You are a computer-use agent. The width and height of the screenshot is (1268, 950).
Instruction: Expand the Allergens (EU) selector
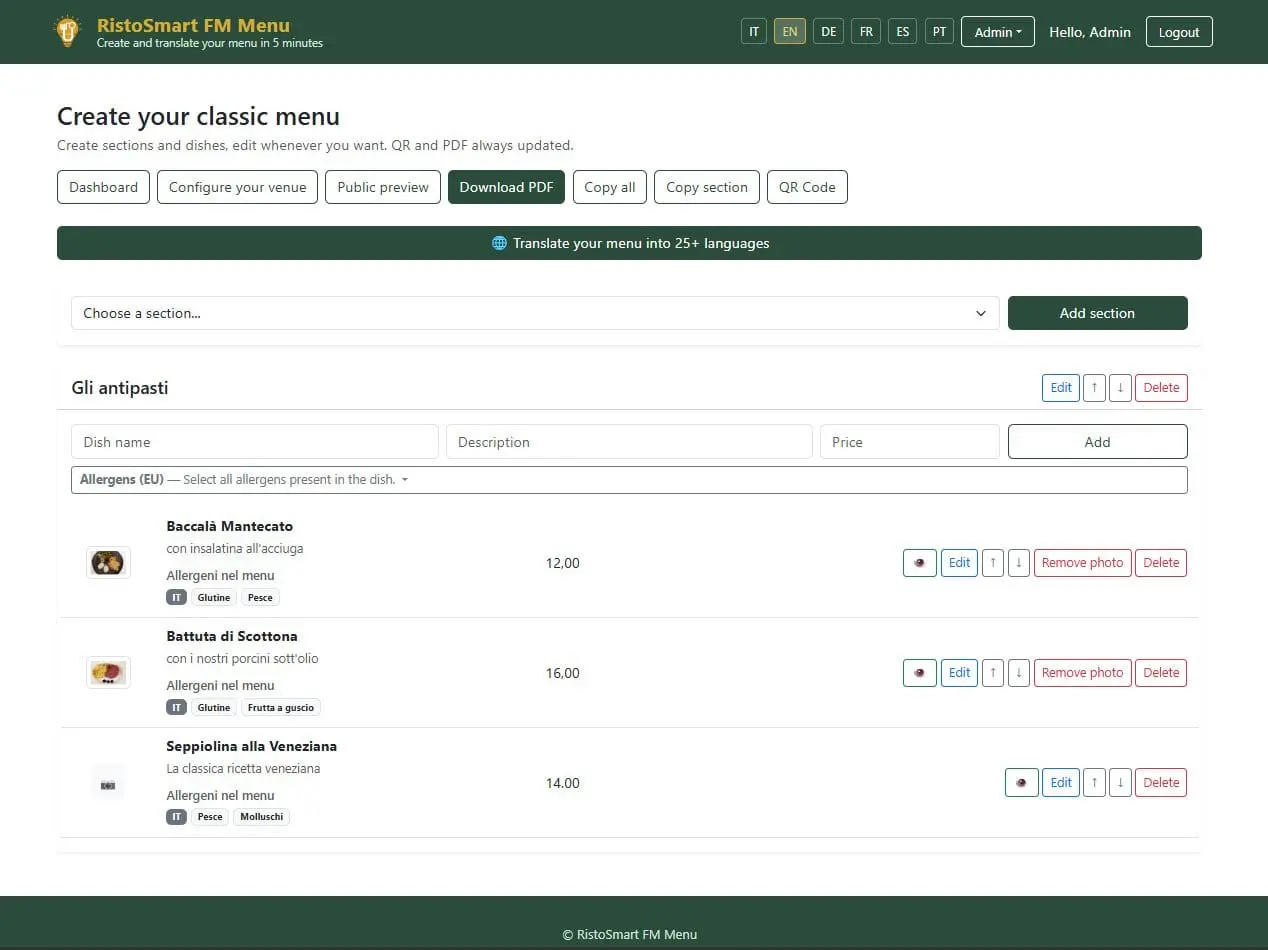click(629, 480)
